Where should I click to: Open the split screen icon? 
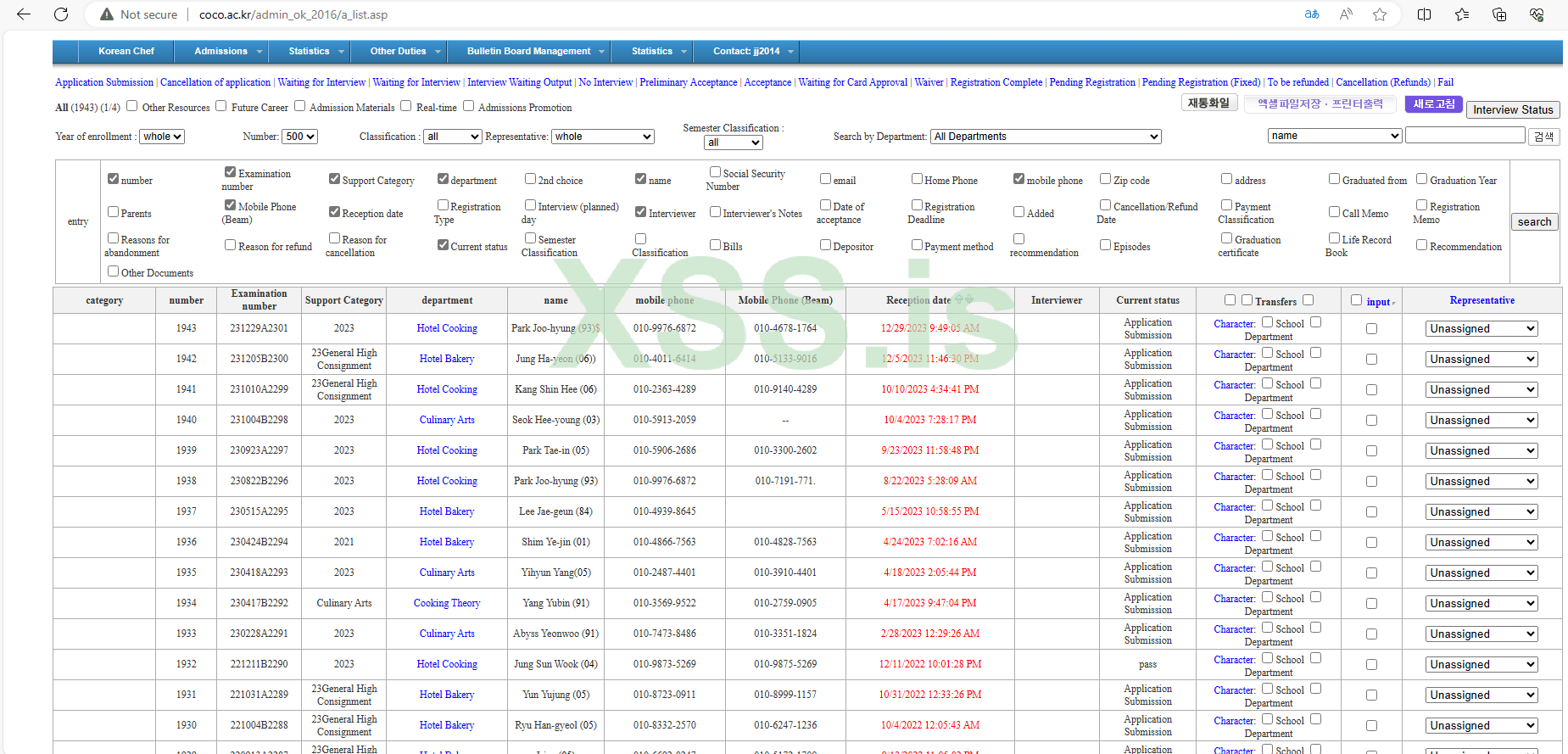(x=1424, y=14)
